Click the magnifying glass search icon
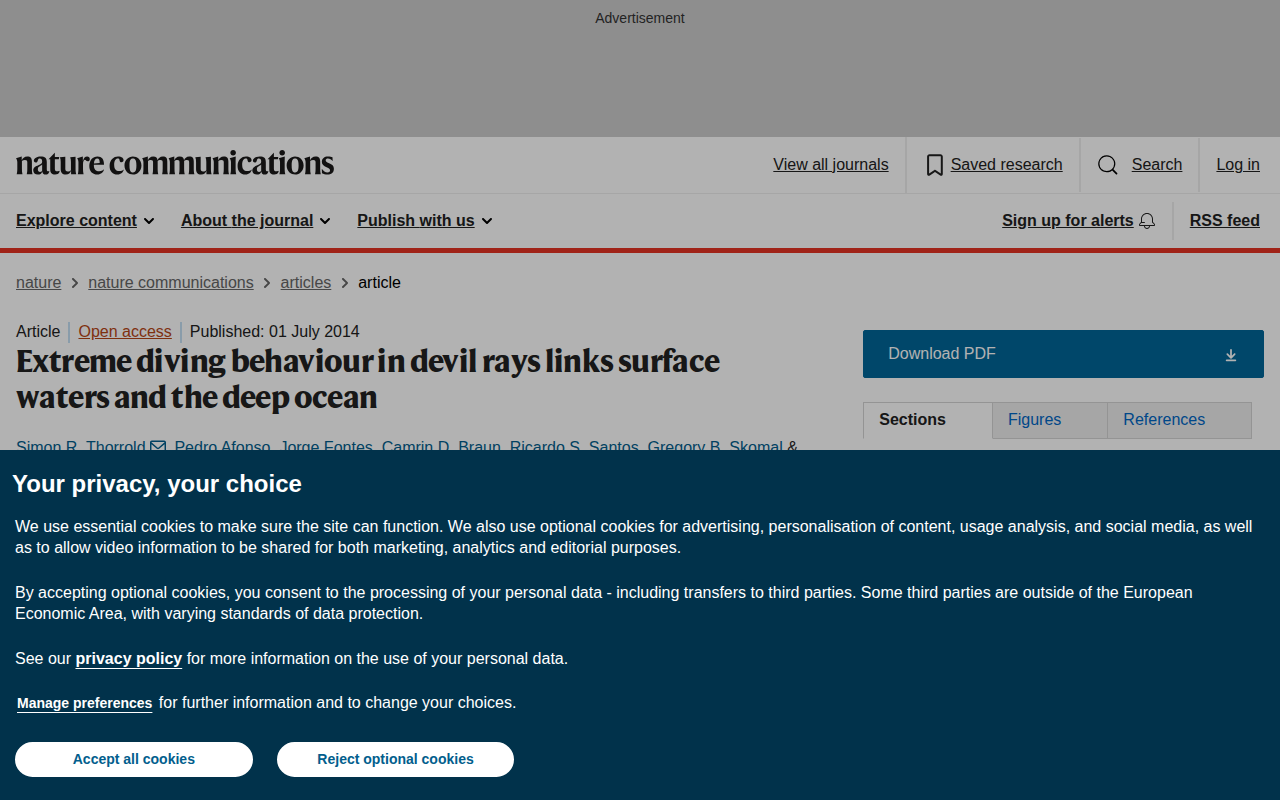This screenshot has width=1280, height=800. [1108, 165]
